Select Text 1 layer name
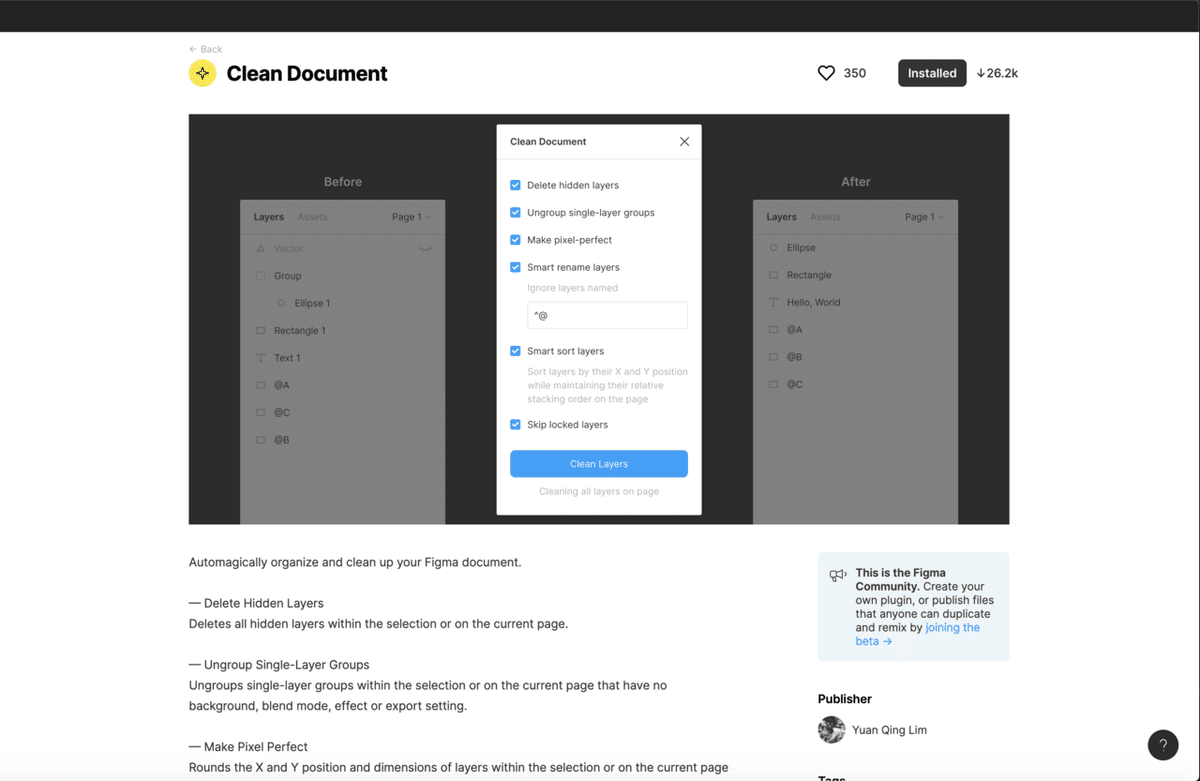This screenshot has width=1200, height=781. coord(288,358)
